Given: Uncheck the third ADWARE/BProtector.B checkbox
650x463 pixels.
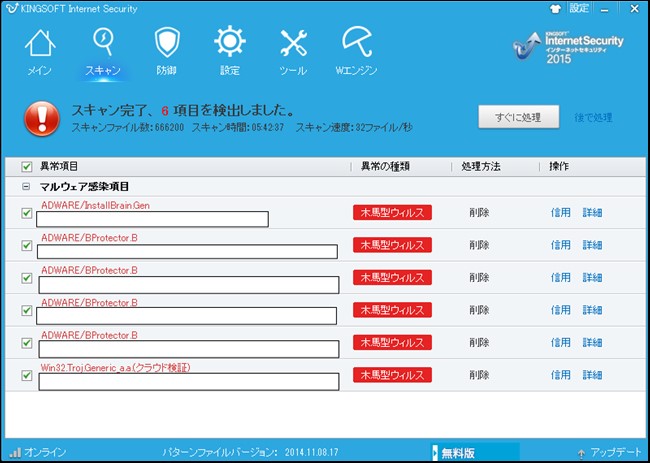Looking at the screenshot, I should click(x=27, y=310).
